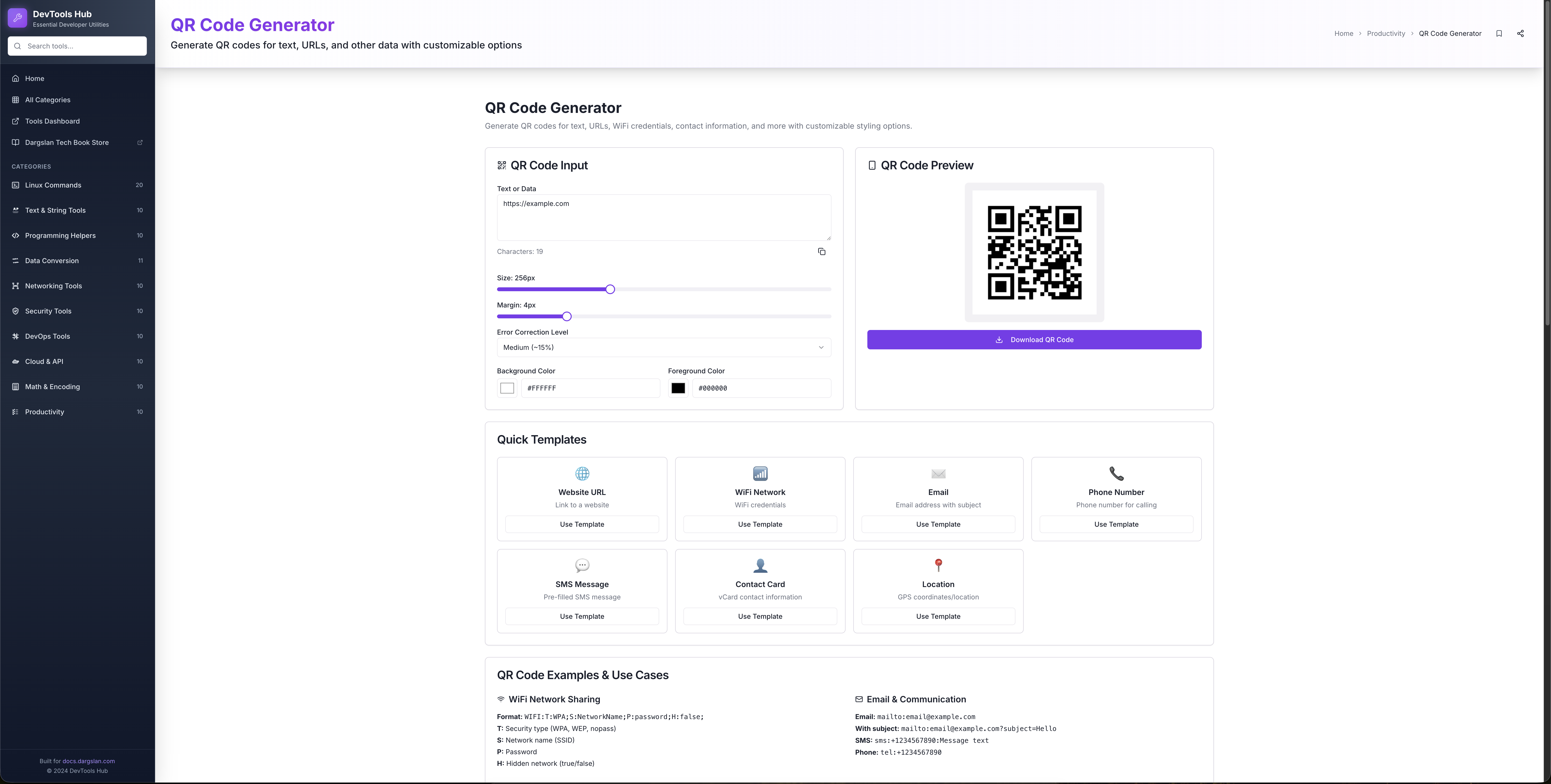Click the WiFi Network template icon
Image resolution: width=1551 pixels, height=784 pixels.
pyautogui.click(x=760, y=473)
